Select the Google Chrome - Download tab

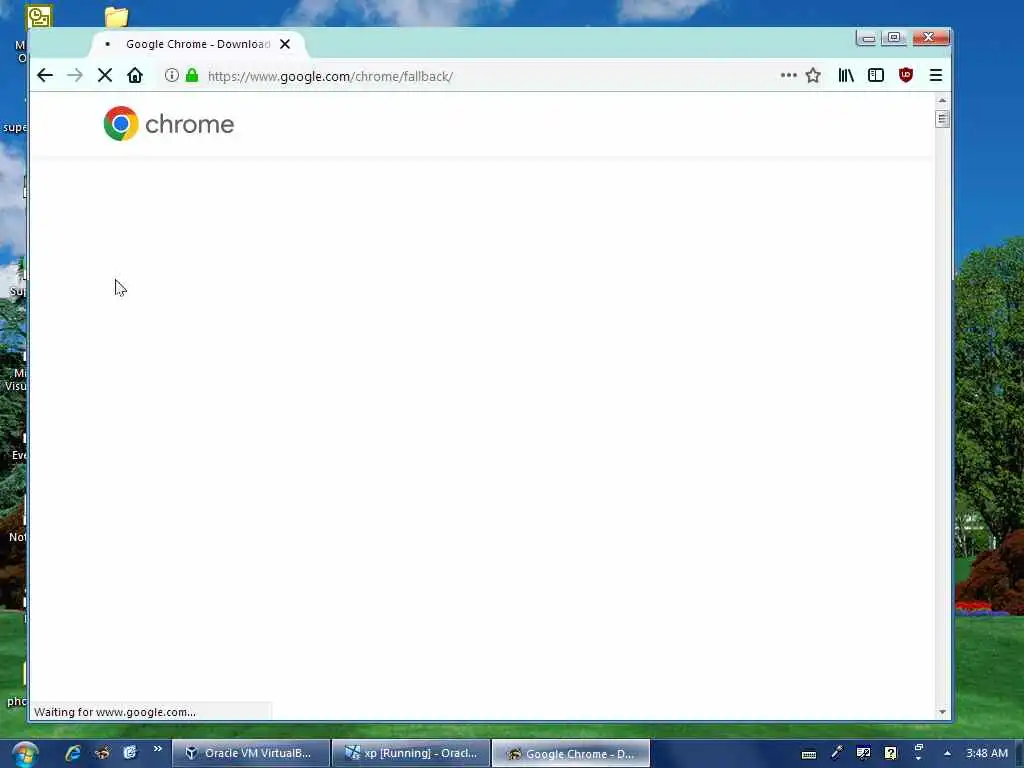[x=199, y=44]
